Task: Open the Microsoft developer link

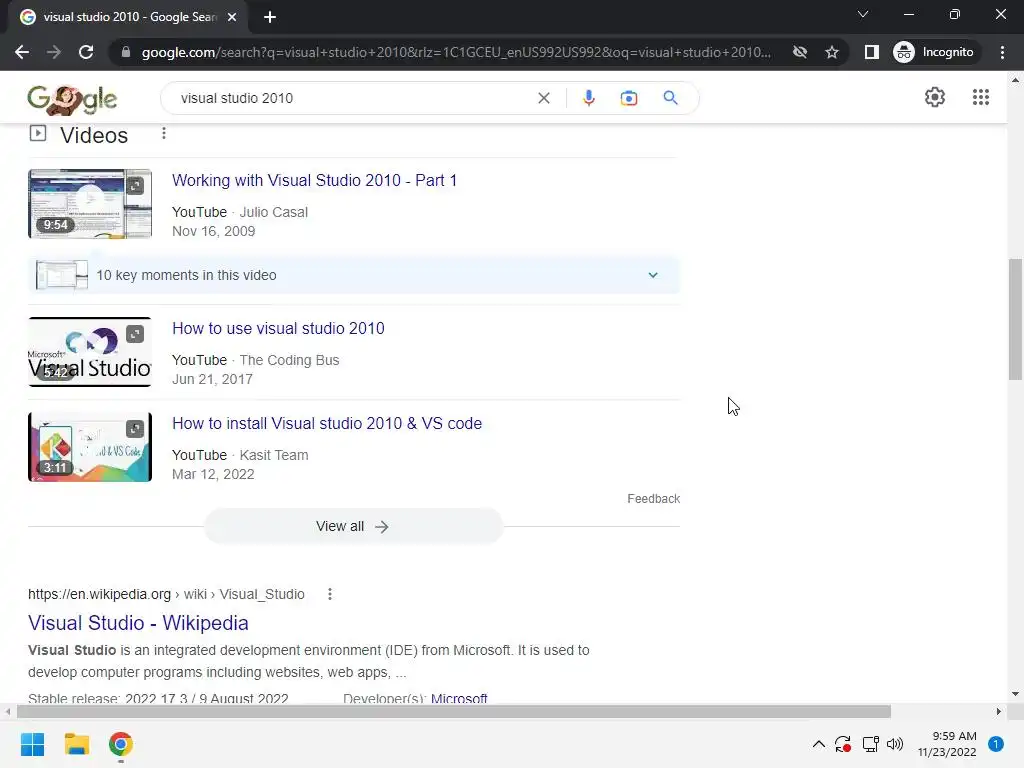Action: click(459, 698)
